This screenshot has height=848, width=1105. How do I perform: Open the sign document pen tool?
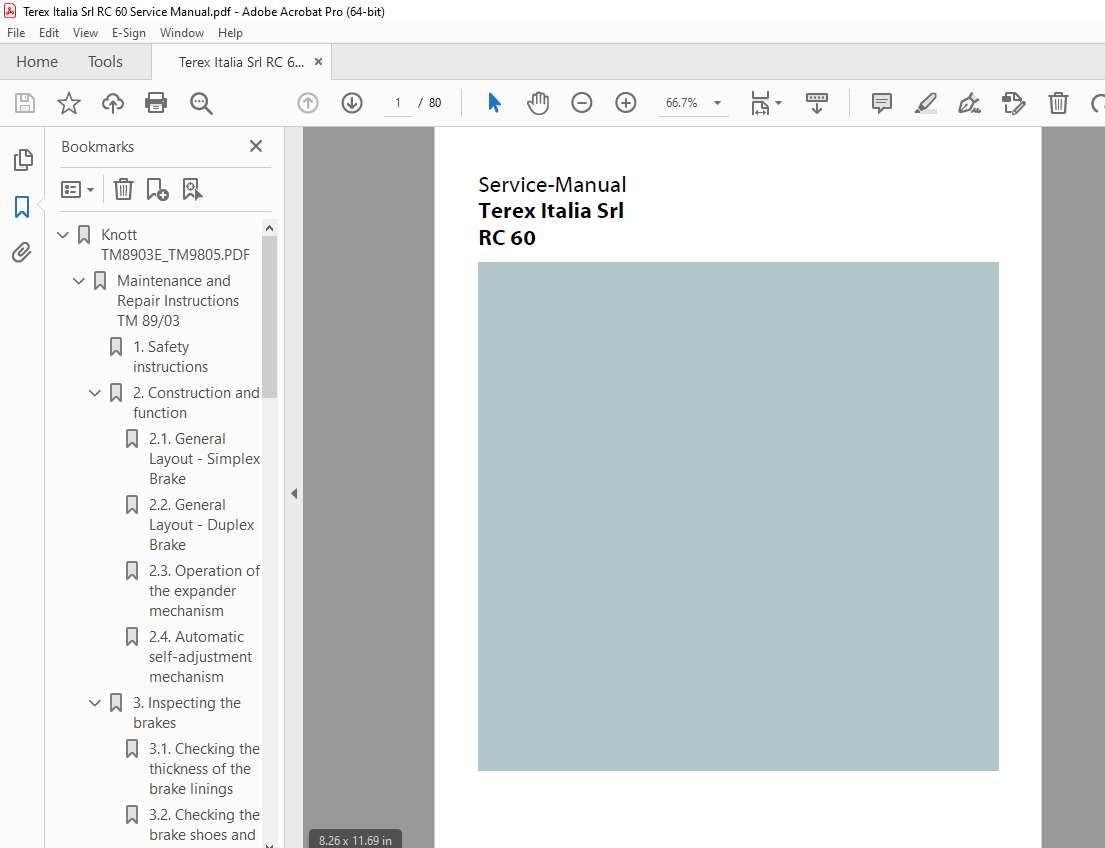[969, 103]
